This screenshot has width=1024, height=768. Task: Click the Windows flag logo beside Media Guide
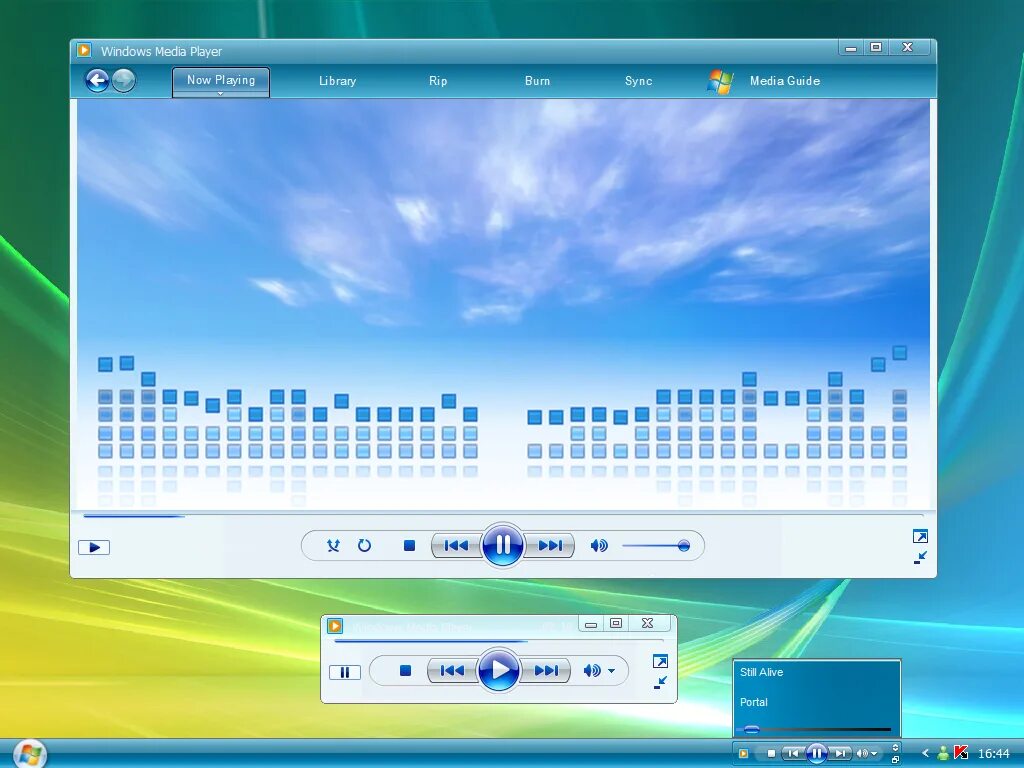pyautogui.click(x=721, y=82)
